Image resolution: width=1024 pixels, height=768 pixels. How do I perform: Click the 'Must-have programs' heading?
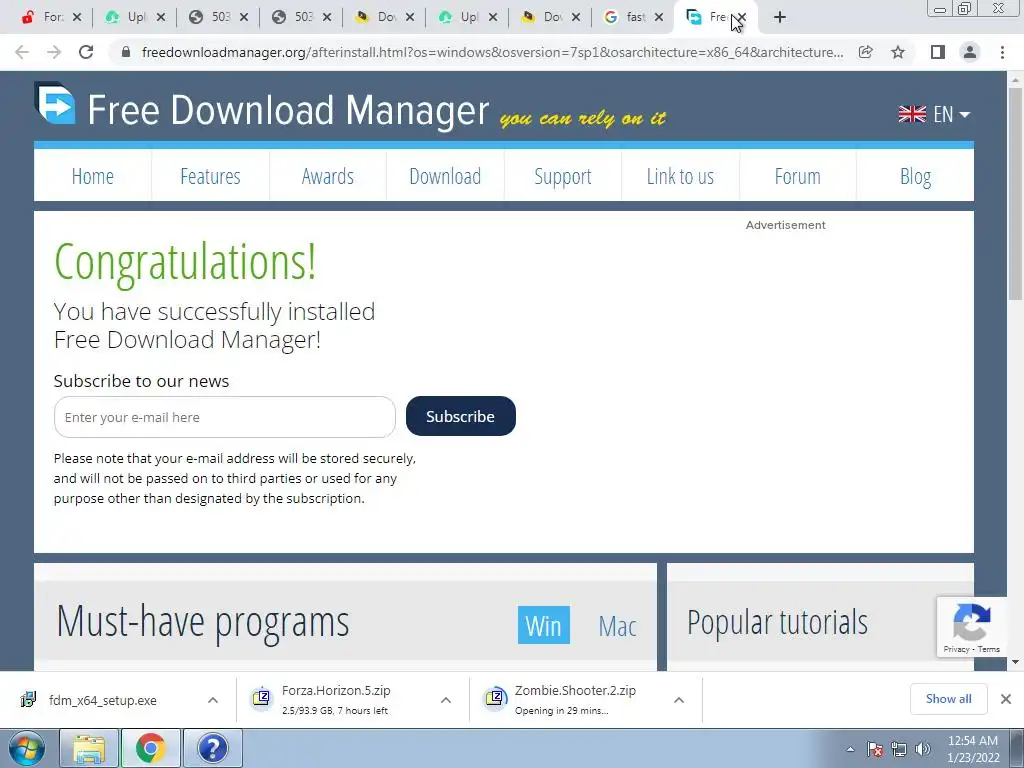tap(202, 622)
